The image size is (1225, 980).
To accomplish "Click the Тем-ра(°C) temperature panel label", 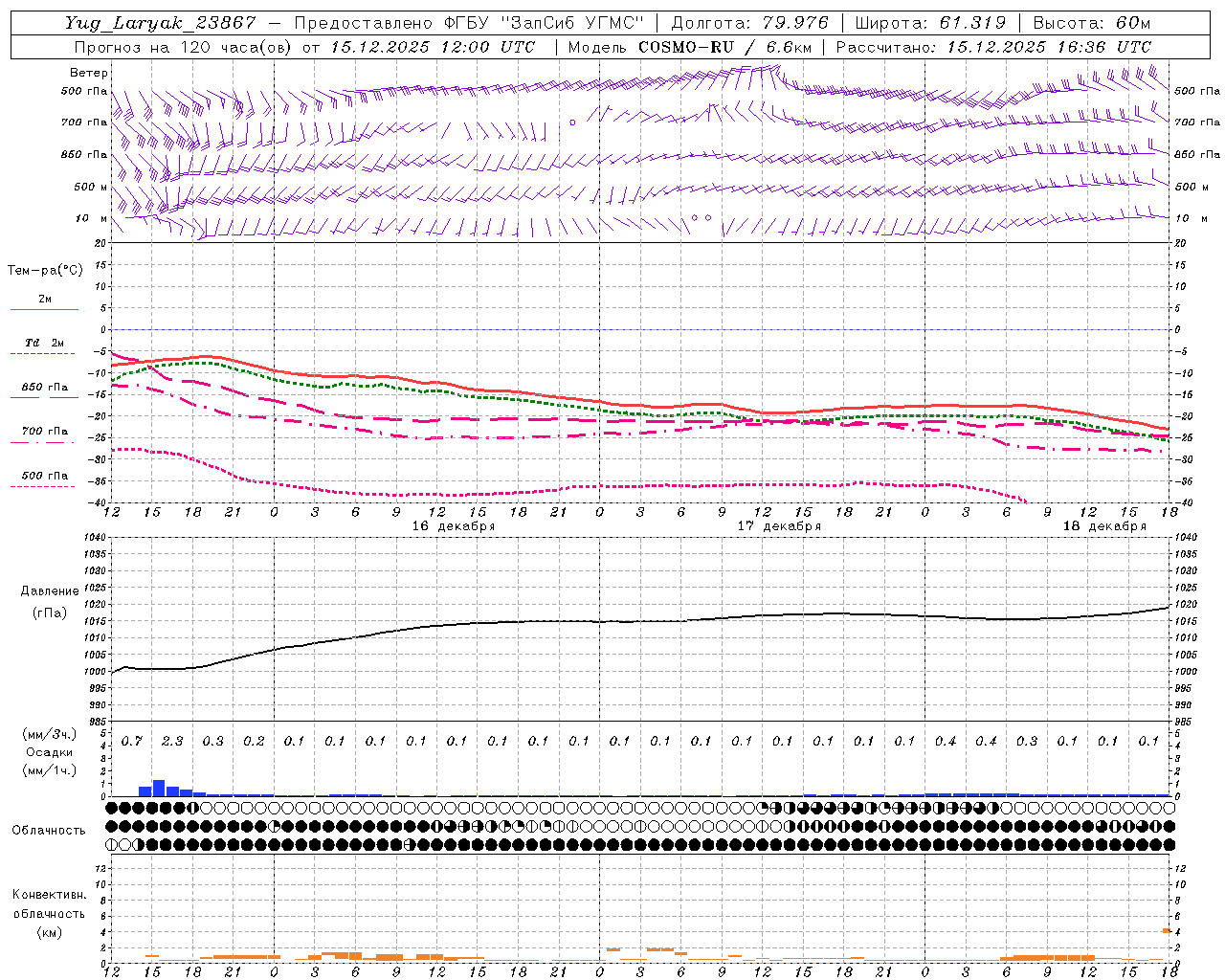I will click(45, 271).
